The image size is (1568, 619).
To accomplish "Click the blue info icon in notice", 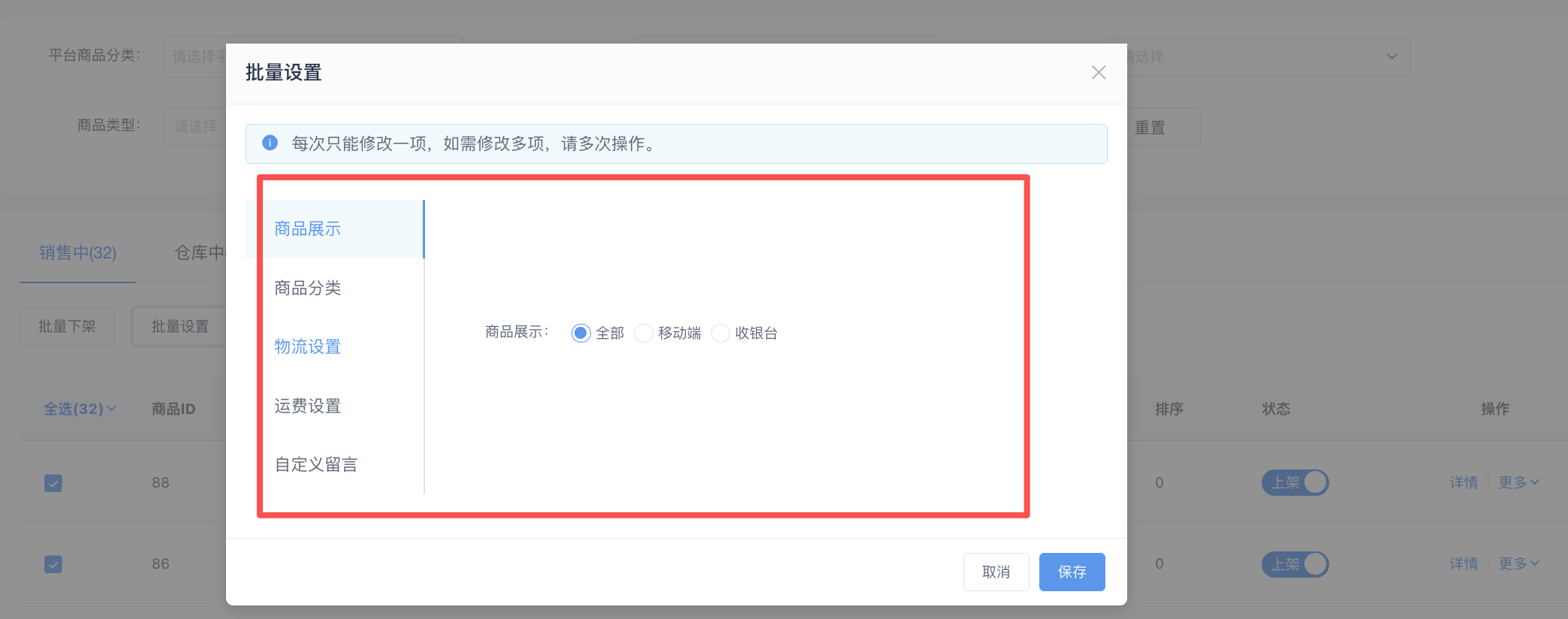I will 270,143.
